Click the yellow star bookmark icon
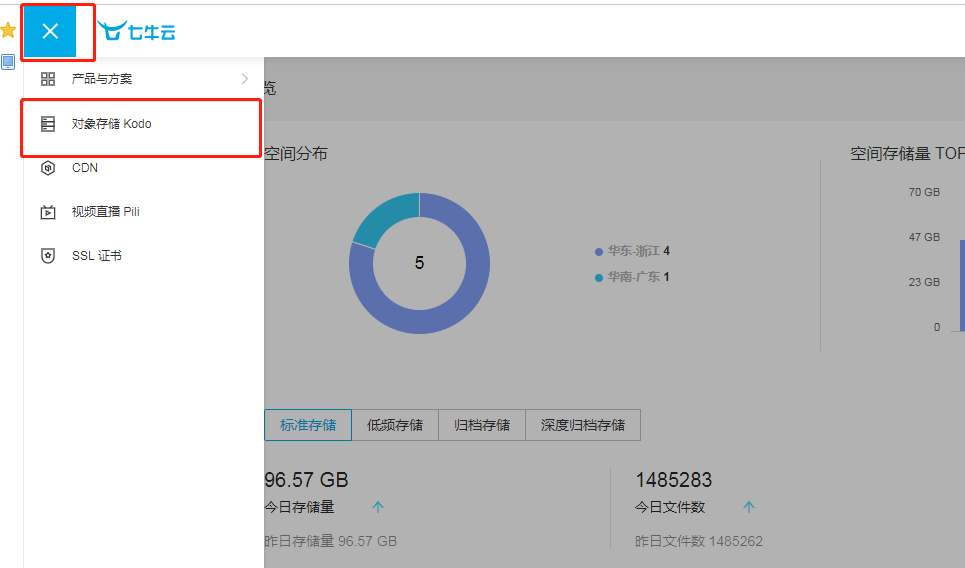The width and height of the screenshot is (965, 568). 8,30
